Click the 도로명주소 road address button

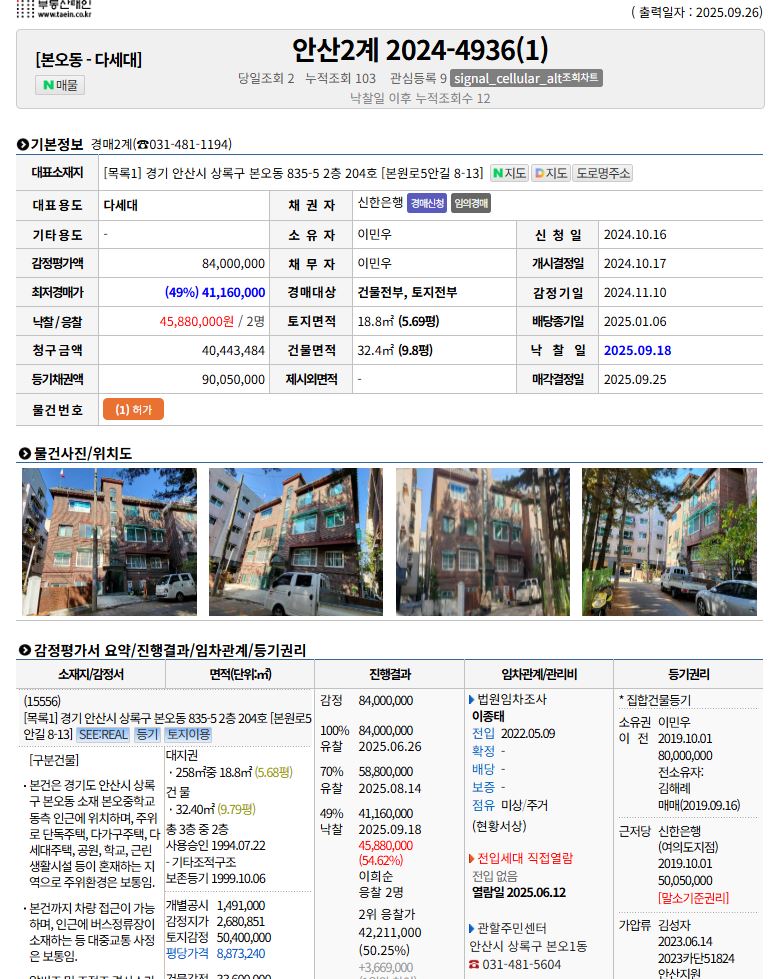[603, 173]
